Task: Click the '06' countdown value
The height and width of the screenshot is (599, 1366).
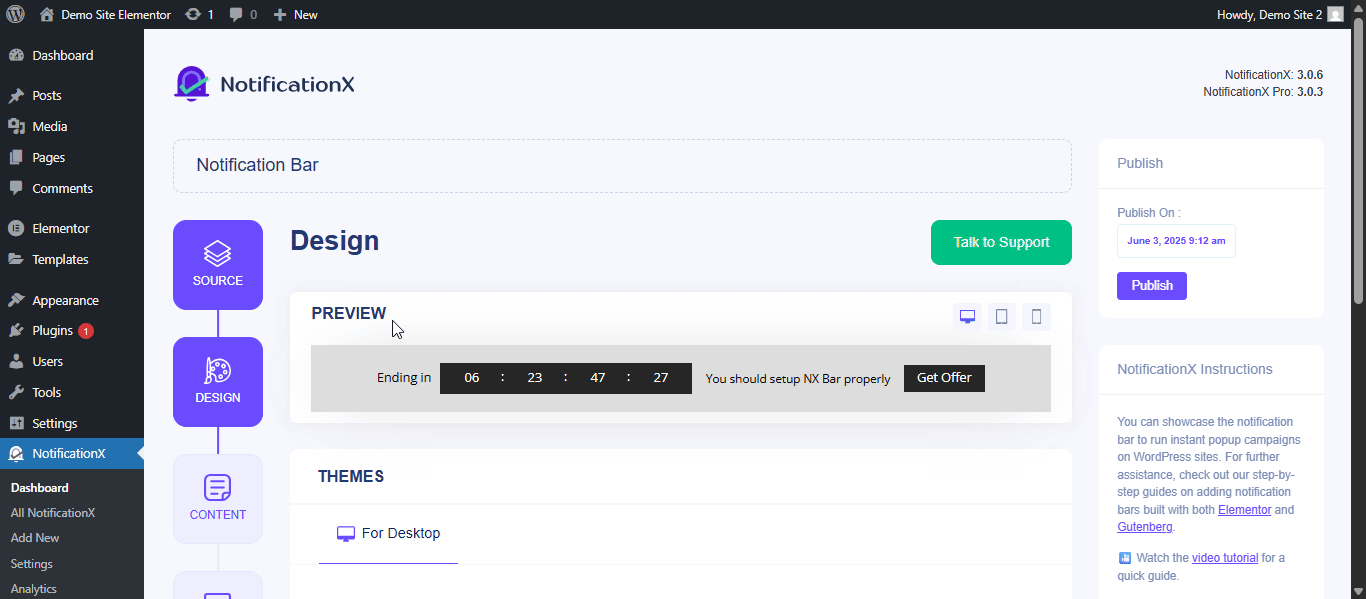Action: pyautogui.click(x=472, y=378)
